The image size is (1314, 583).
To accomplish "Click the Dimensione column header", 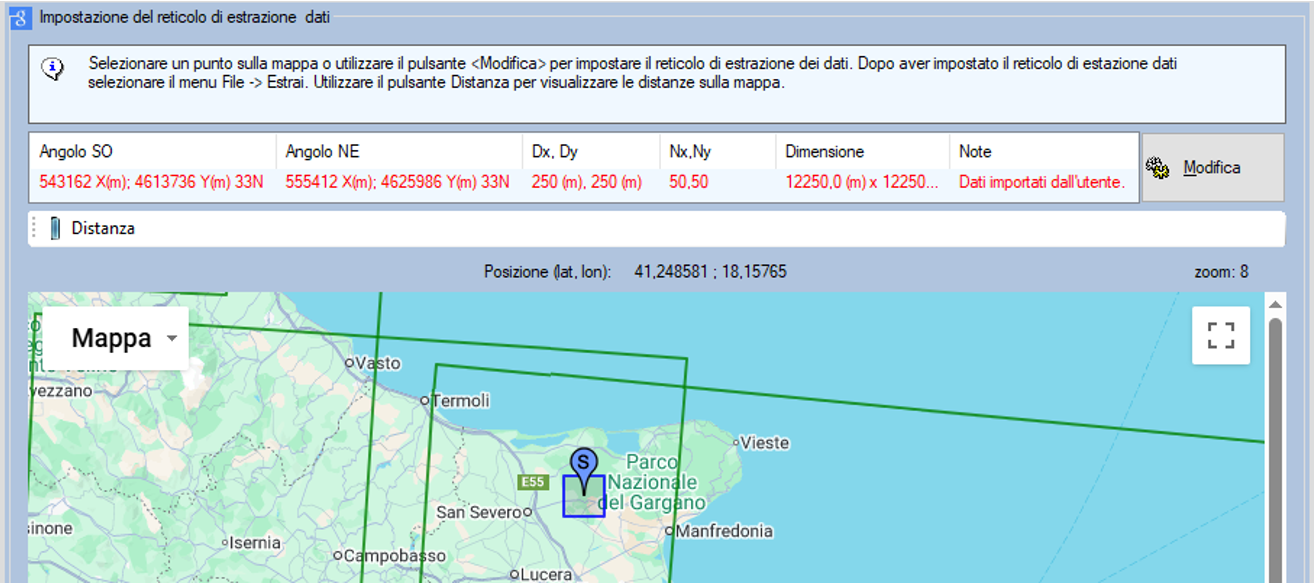I will pos(824,152).
